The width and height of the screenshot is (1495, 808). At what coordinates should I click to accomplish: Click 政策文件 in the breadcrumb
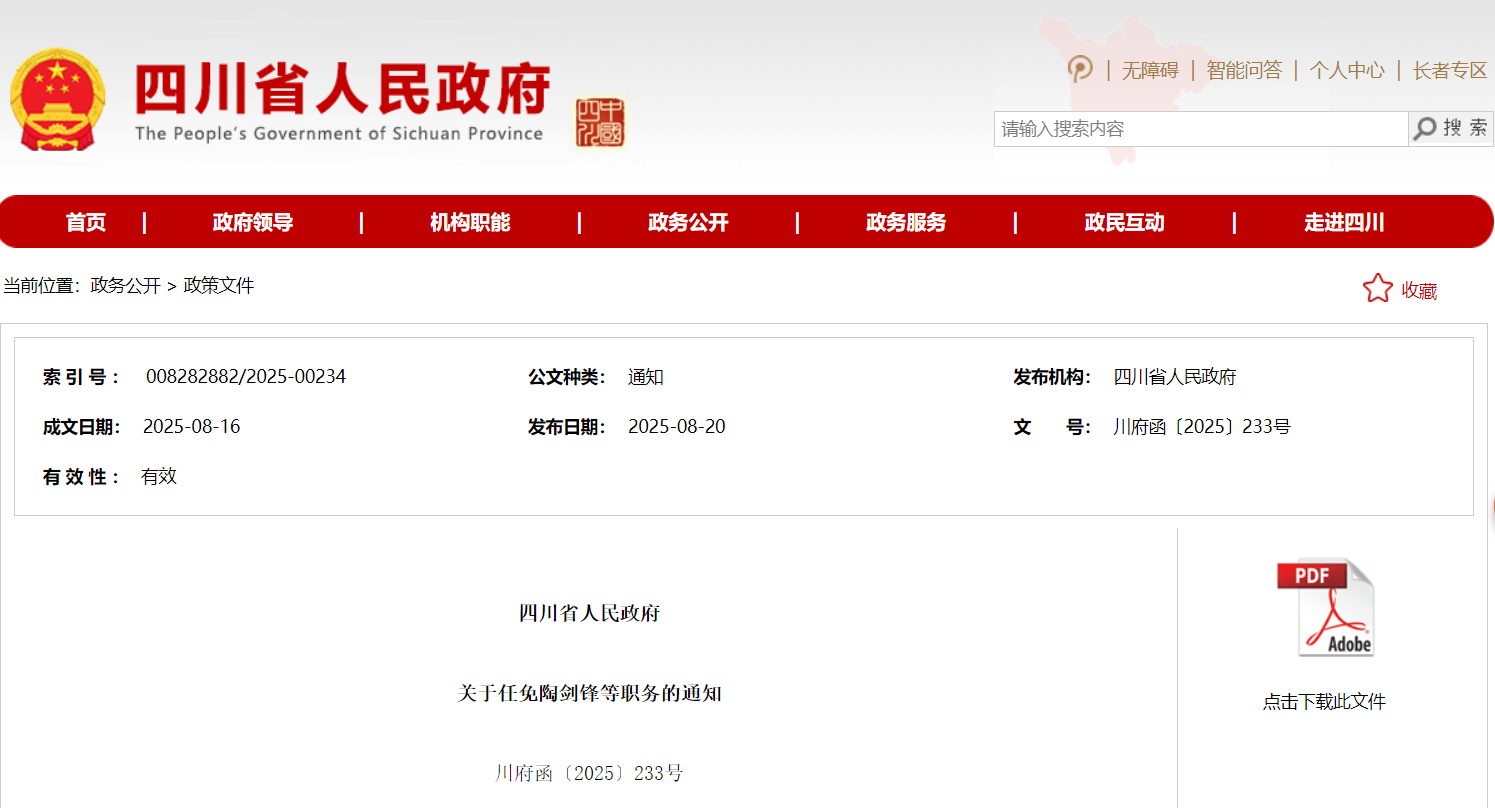219,286
